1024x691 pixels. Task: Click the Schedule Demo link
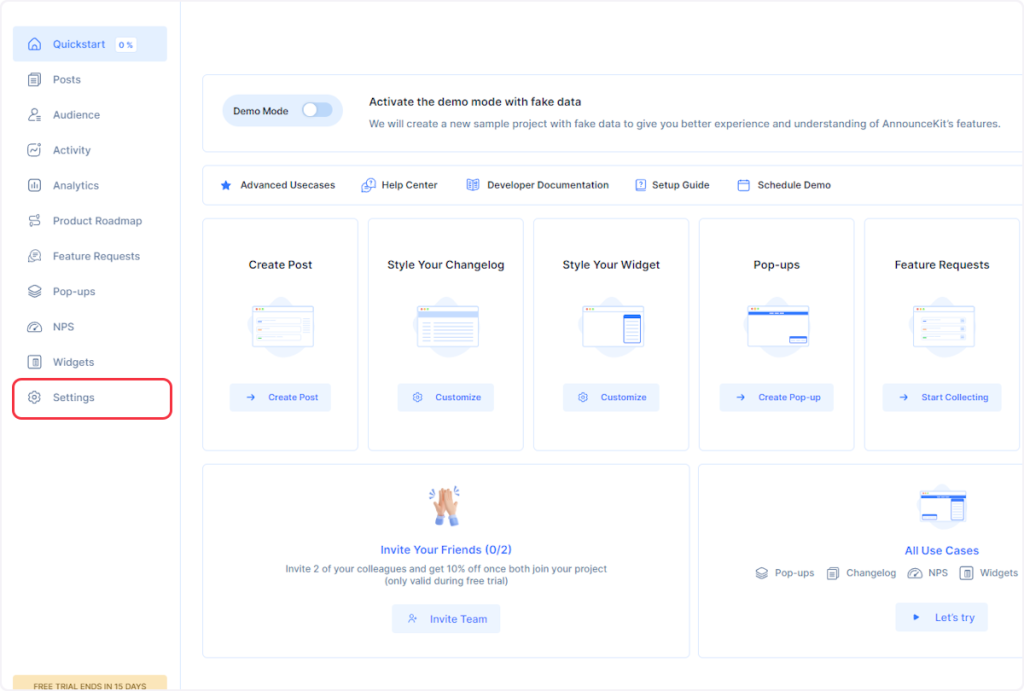coord(784,185)
